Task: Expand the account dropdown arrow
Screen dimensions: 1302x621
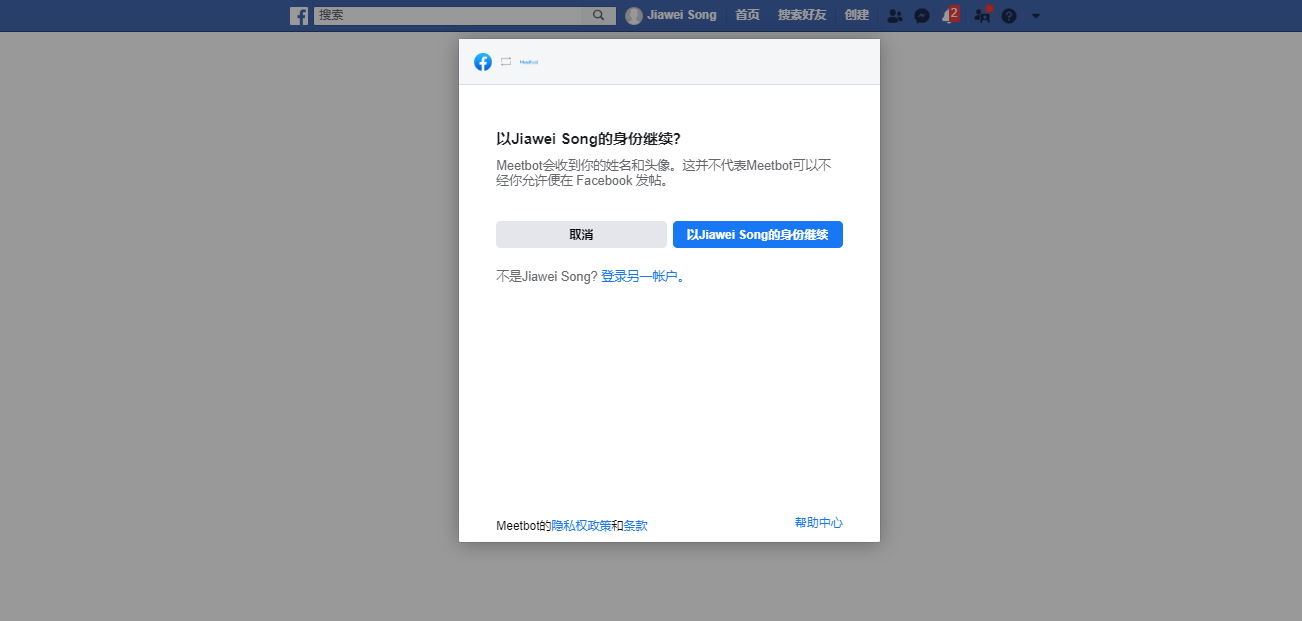Action: pos(1036,16)
